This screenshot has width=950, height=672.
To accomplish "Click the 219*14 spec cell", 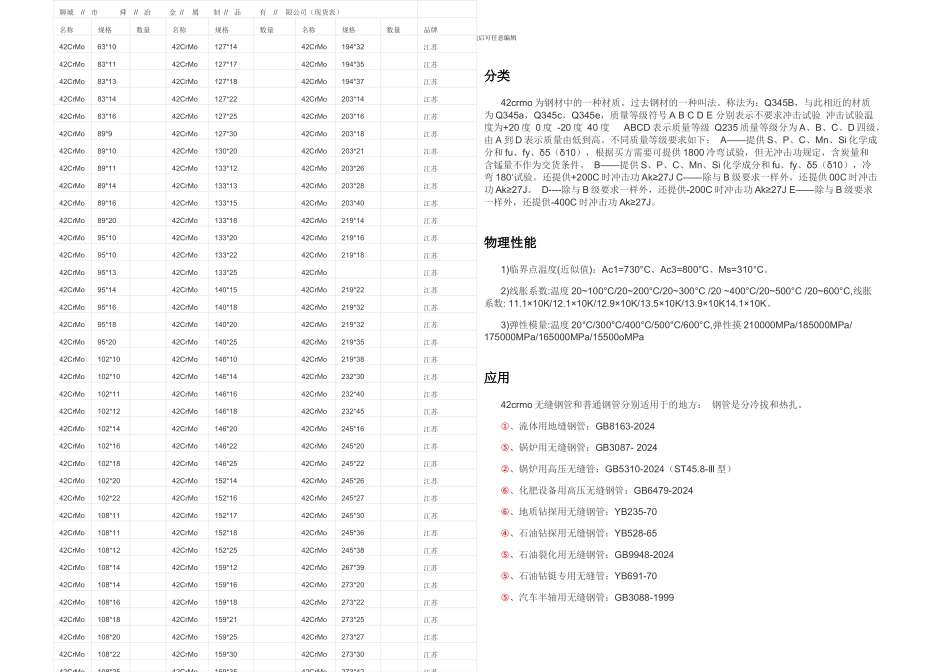I will [353, 221].
